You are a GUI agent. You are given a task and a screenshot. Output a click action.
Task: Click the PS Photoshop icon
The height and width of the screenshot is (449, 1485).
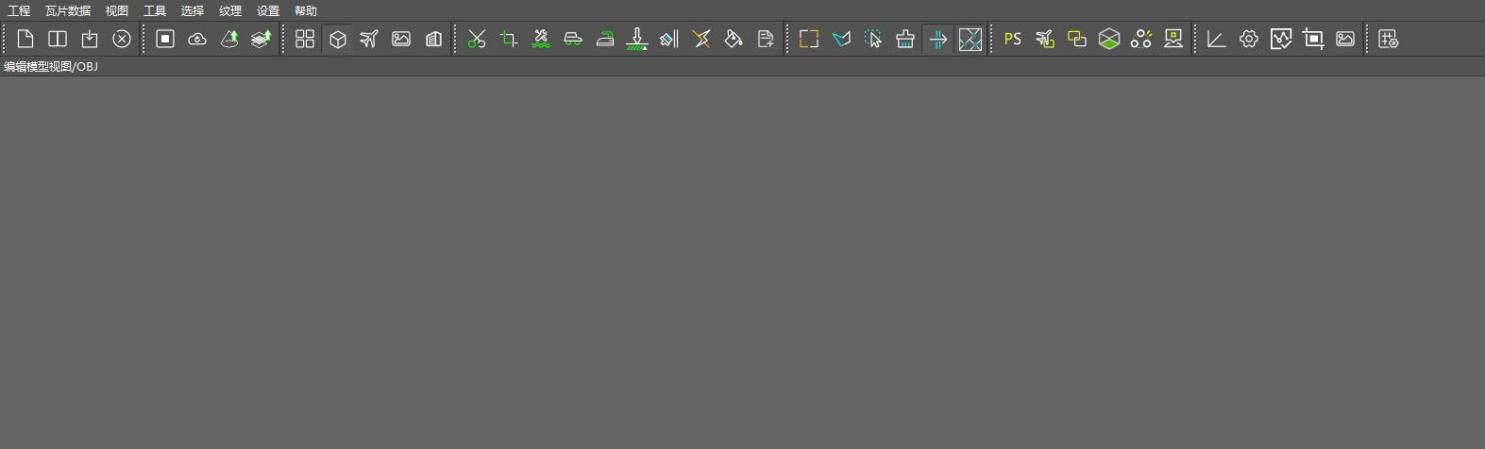(x=1013, y=39)
